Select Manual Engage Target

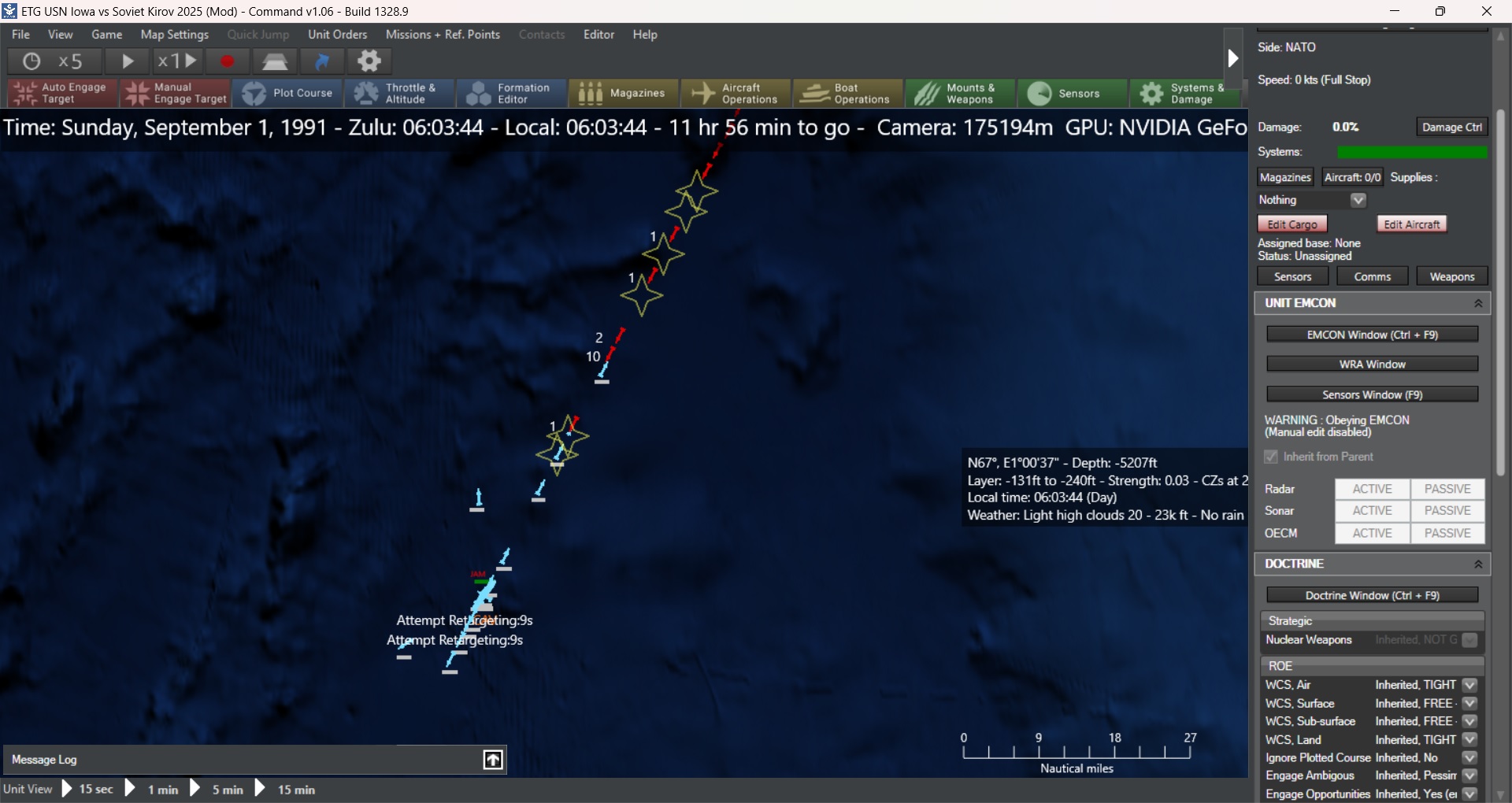pyautogui.click(x=175, y=93)
